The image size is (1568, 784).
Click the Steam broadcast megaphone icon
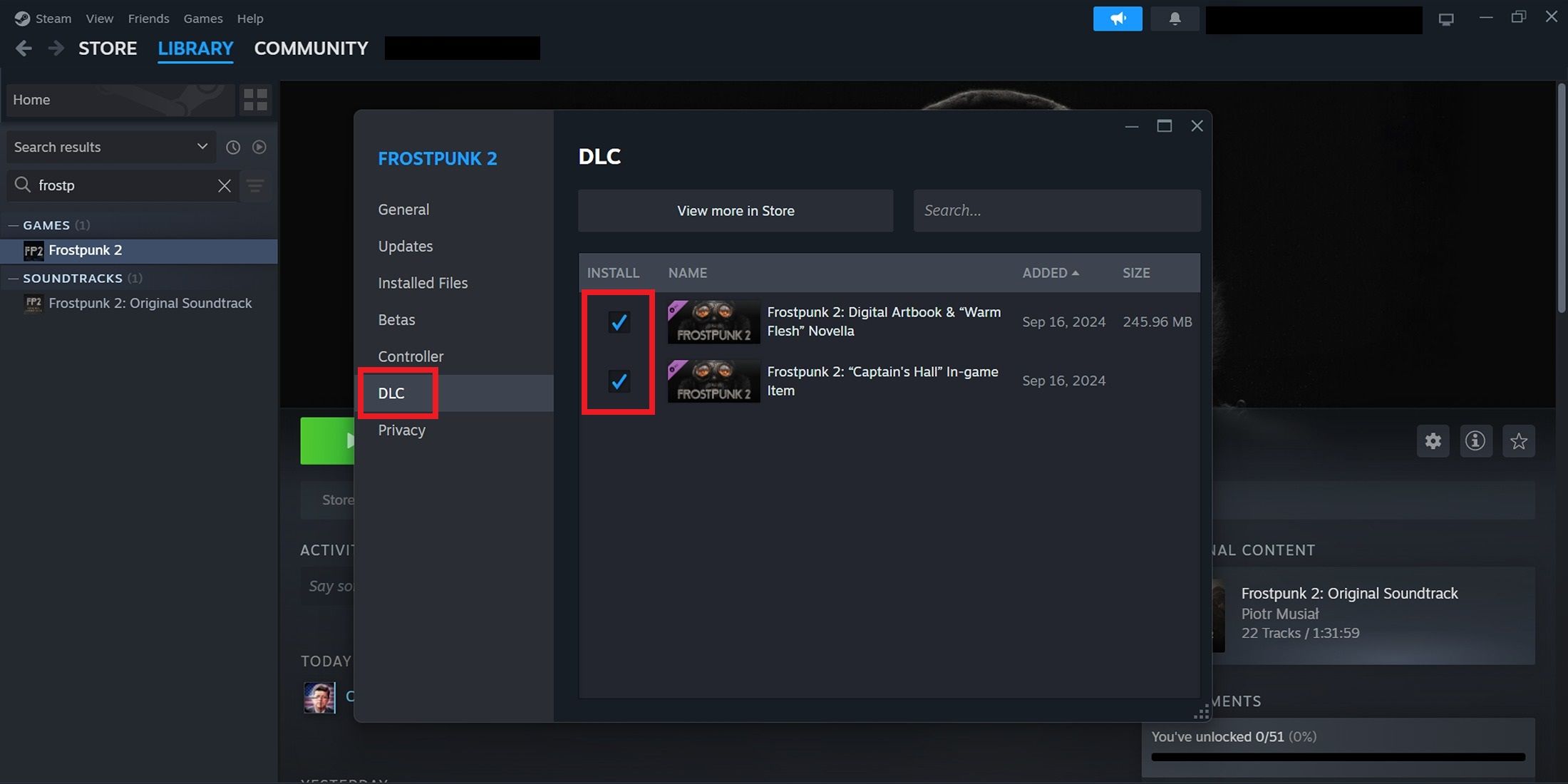pos(1117,17)
